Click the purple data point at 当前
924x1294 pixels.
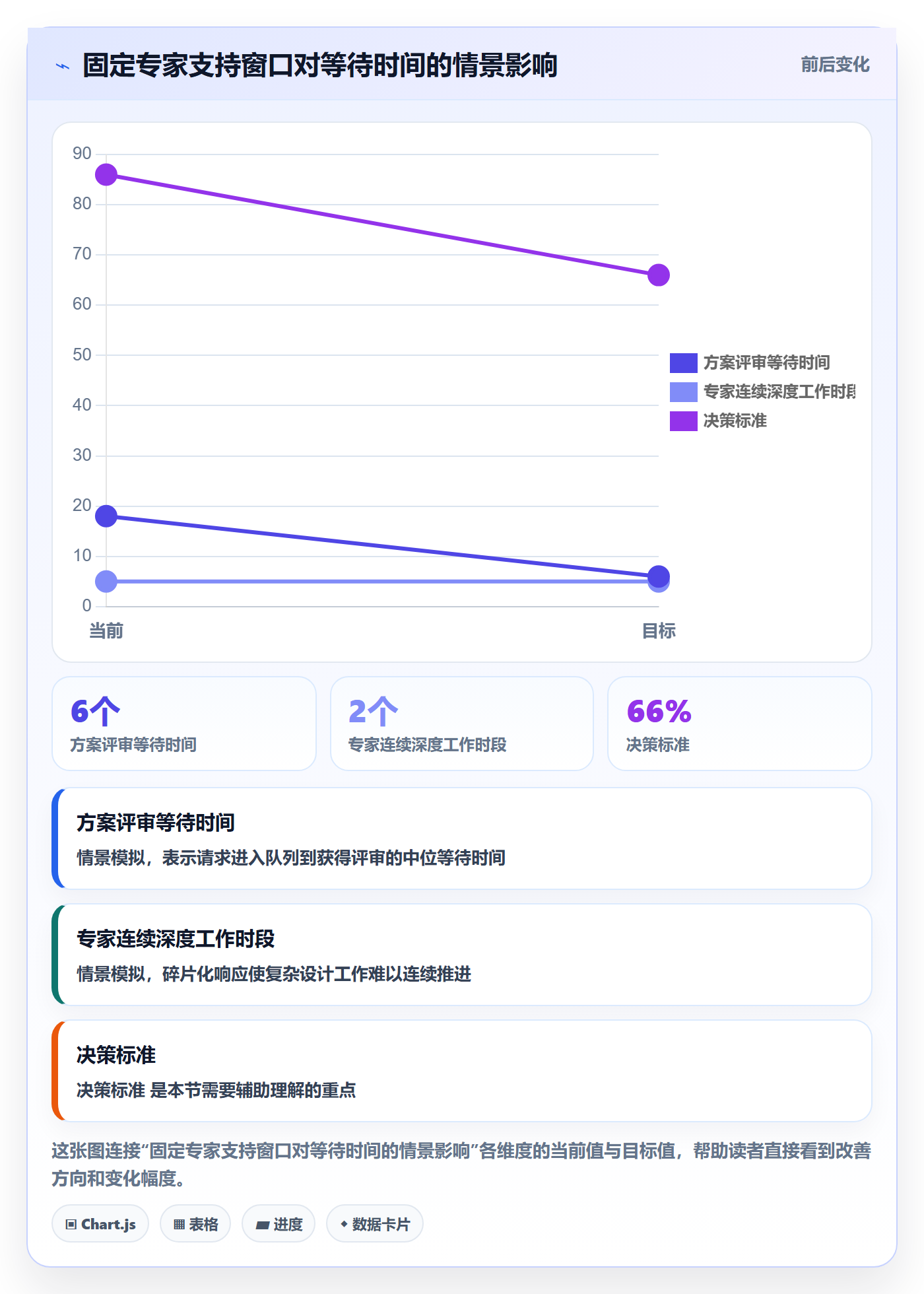[x=106, y=175]
